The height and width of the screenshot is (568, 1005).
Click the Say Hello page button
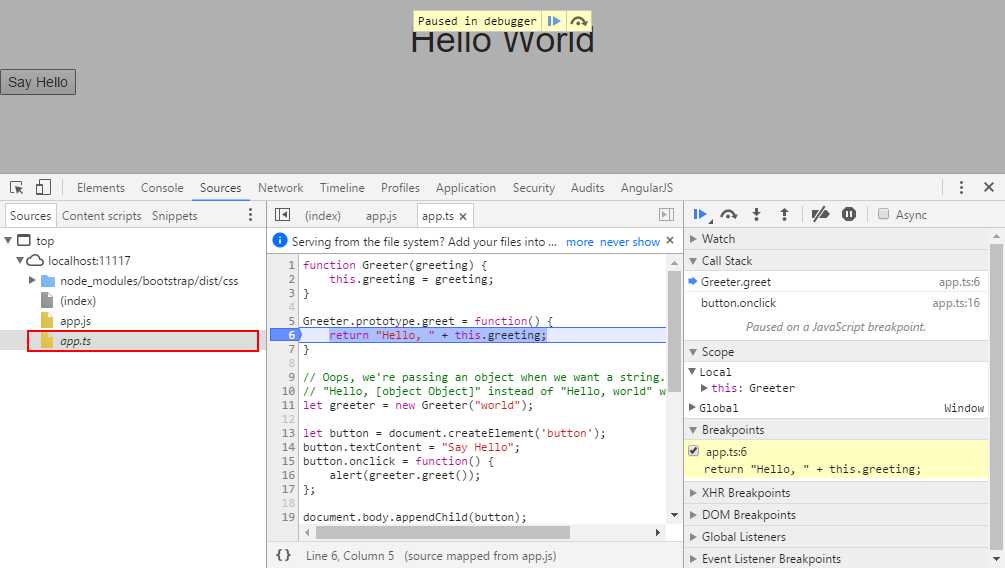click(38, 82)
